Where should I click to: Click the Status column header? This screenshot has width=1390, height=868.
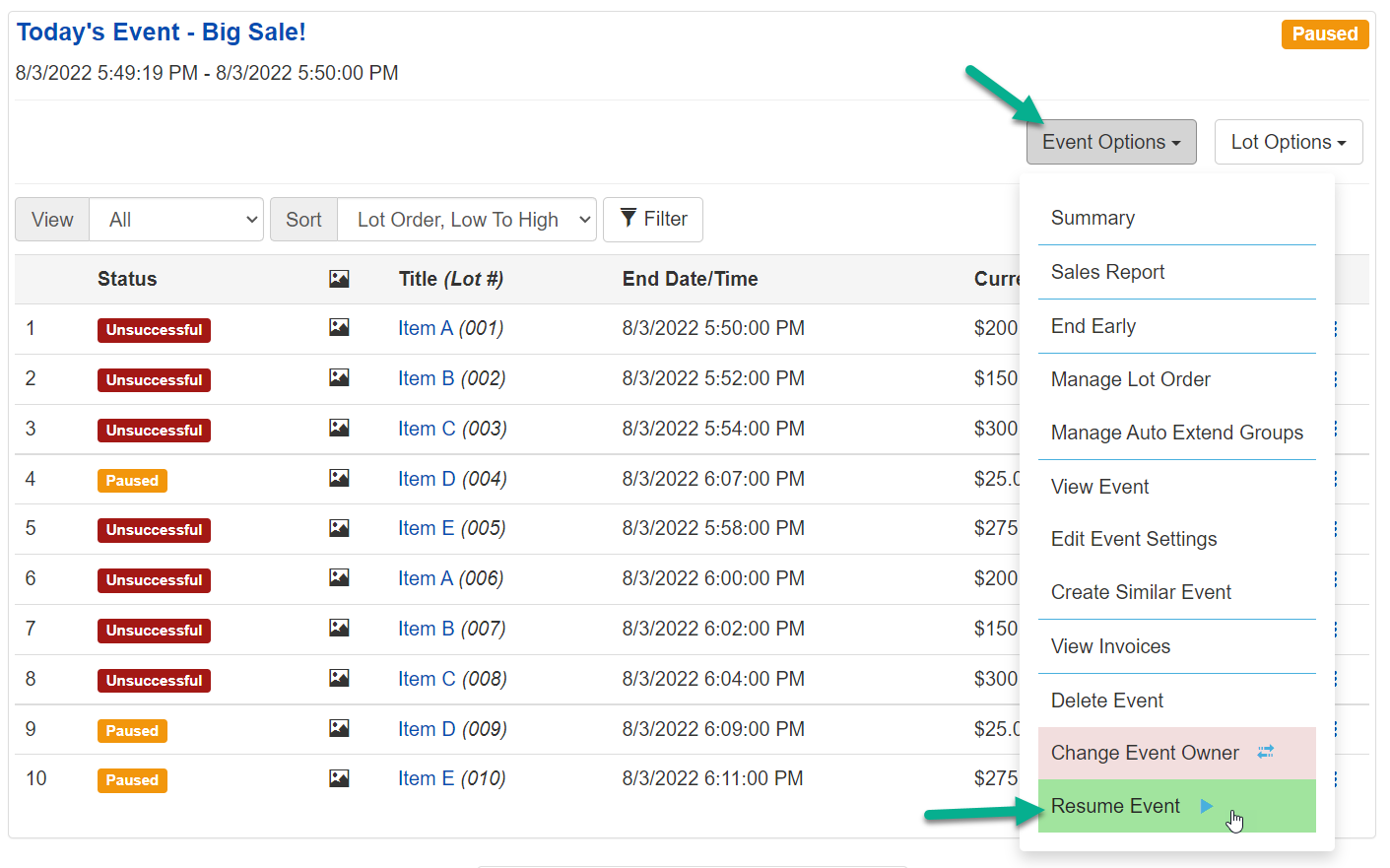127,279
